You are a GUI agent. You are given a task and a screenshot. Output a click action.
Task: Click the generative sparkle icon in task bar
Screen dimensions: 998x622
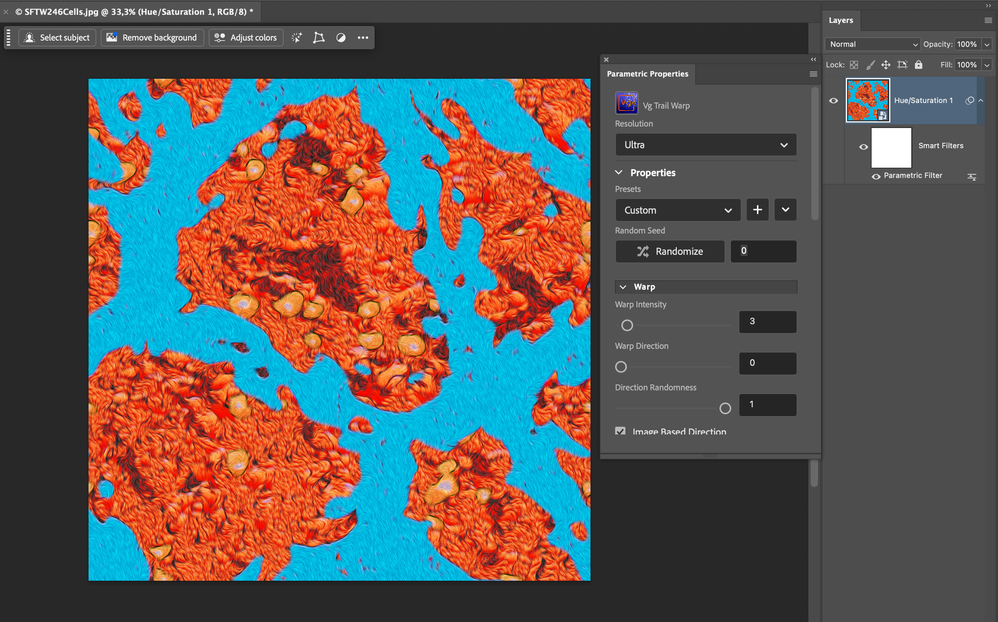(x=297, y=38)
